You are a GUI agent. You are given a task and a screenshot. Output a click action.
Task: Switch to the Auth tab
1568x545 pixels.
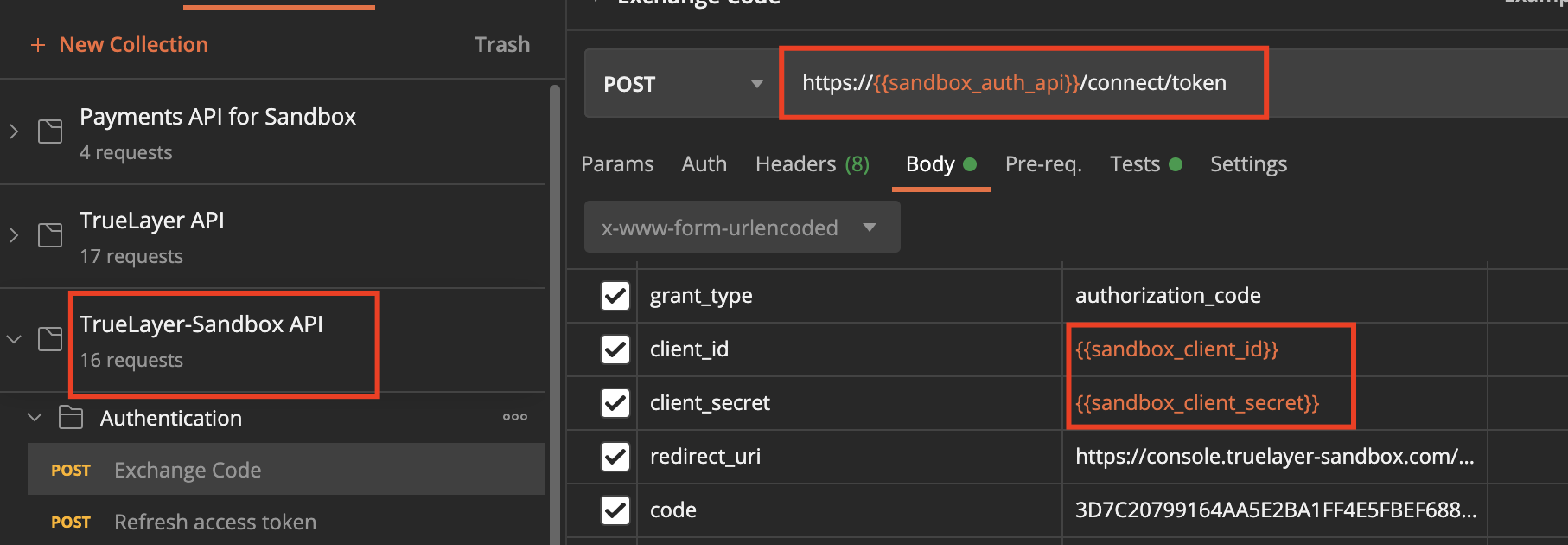(x=704, y=164)
